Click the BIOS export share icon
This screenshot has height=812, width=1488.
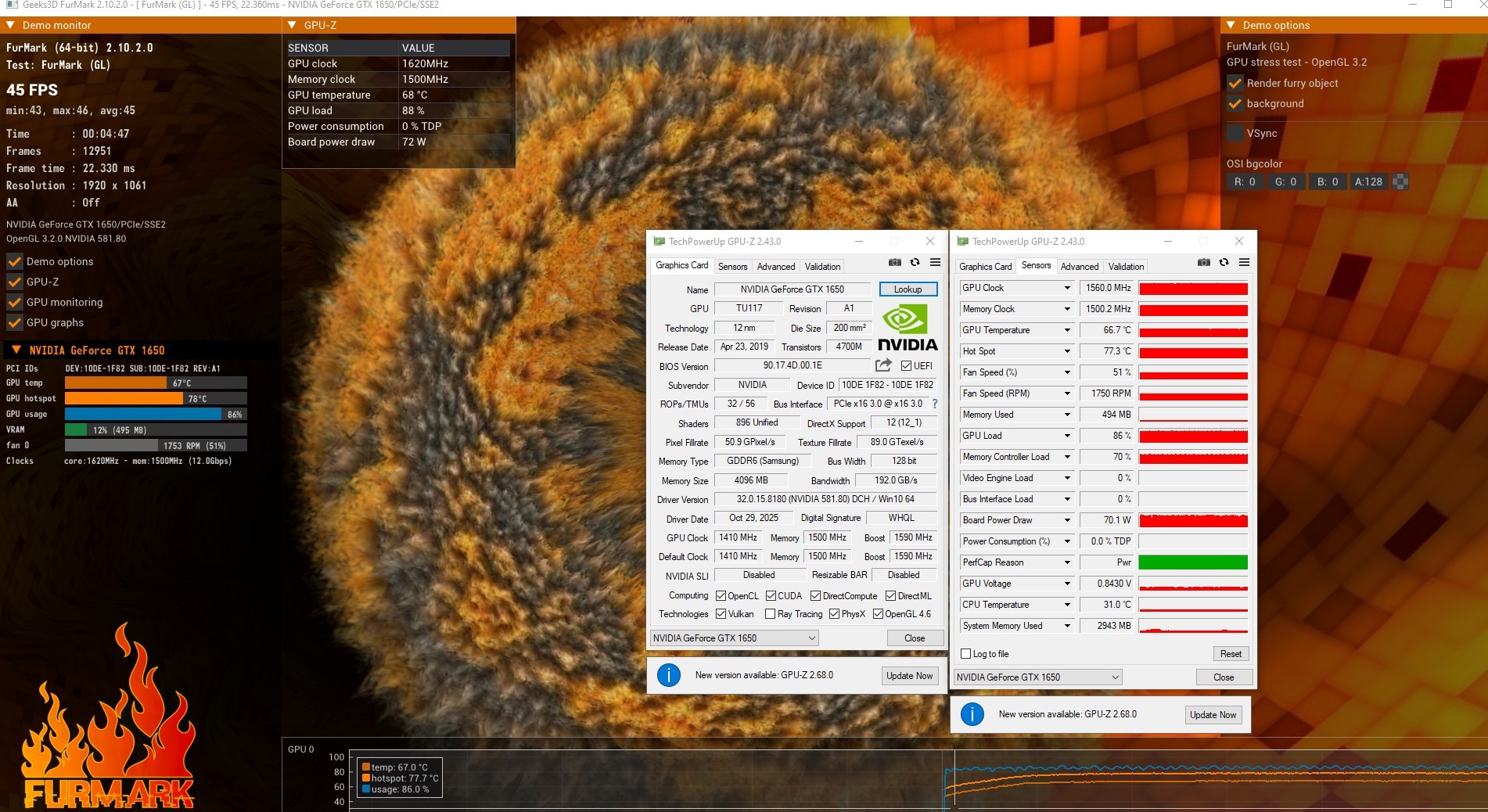click(x=883, y=365)
